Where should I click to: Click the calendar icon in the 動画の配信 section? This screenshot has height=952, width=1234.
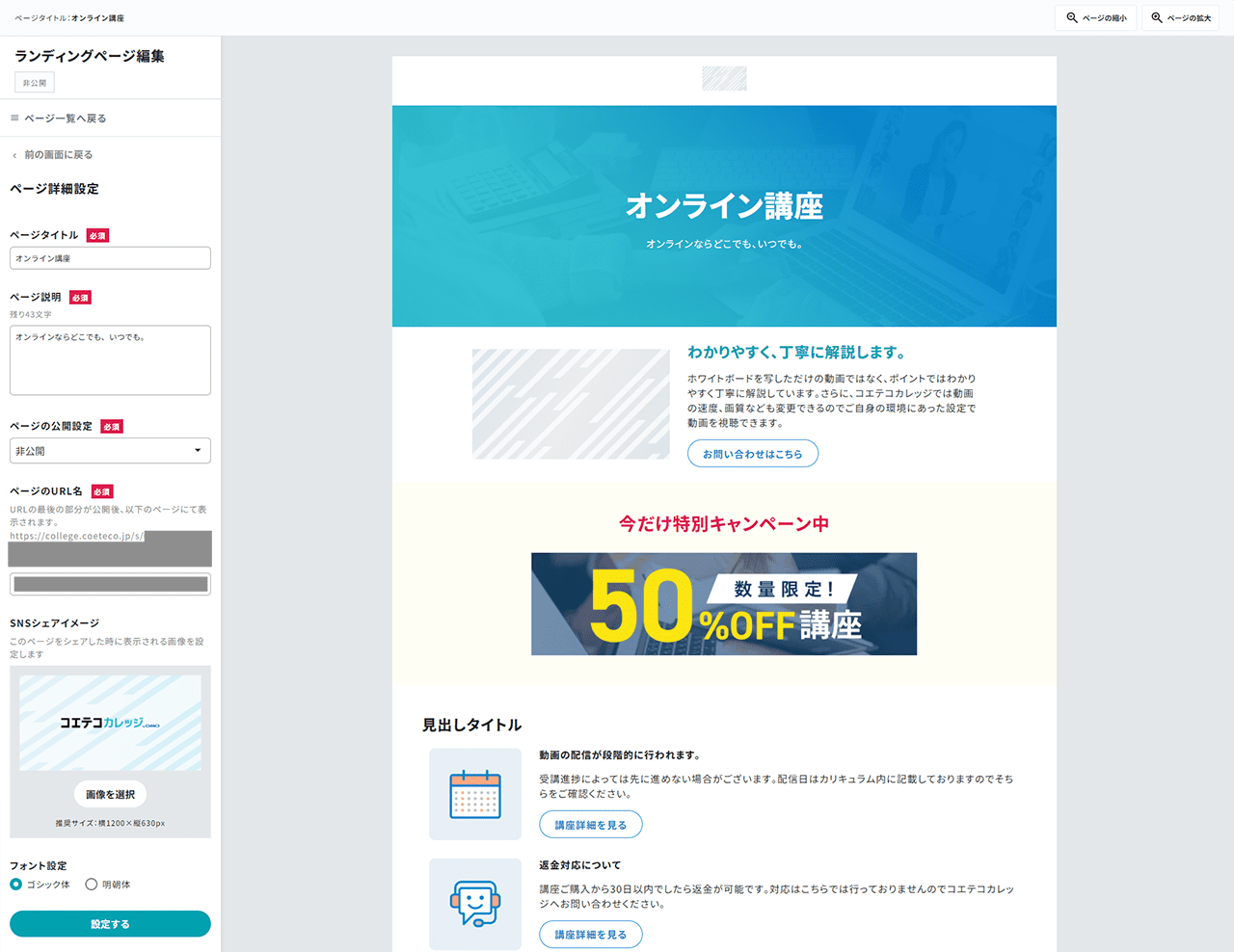tap(475, 794)
